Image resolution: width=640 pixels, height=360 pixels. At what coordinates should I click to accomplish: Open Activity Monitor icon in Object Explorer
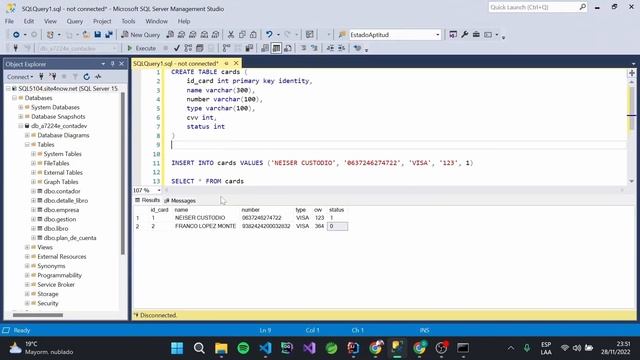pyautogui.click(x=98, y=77)
